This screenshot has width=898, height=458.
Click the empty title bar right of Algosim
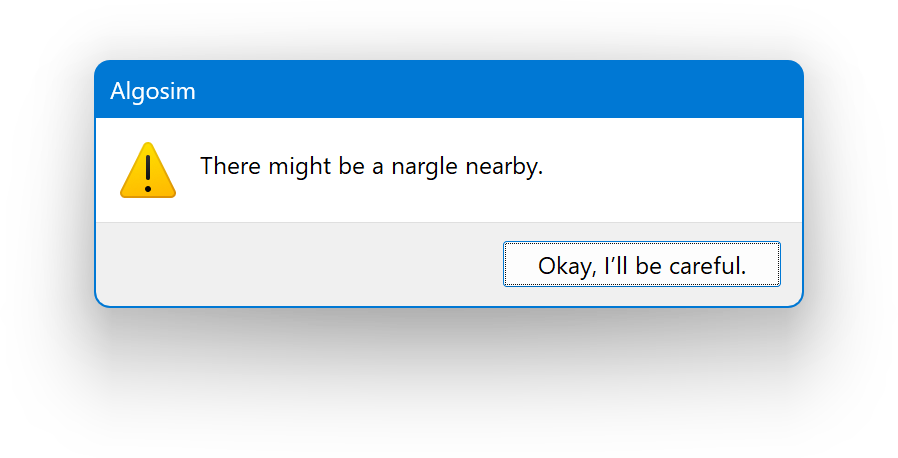pos(497,89)
